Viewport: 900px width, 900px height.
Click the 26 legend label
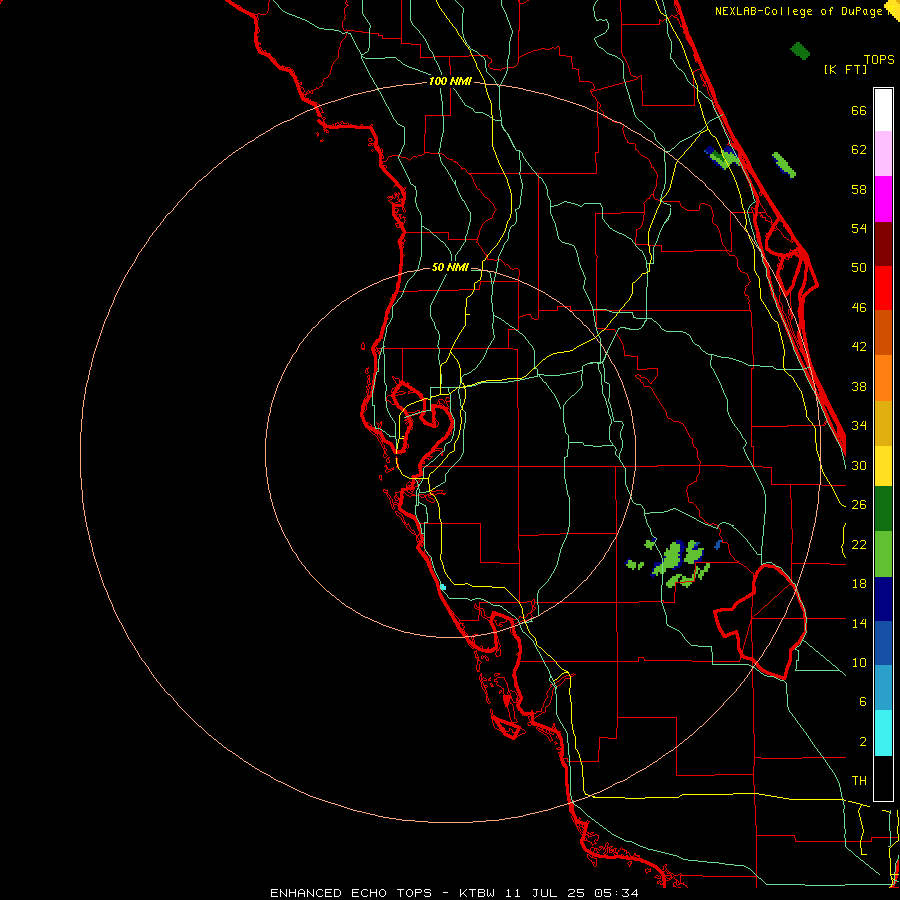pyautogui.click(x=859, y=505)
